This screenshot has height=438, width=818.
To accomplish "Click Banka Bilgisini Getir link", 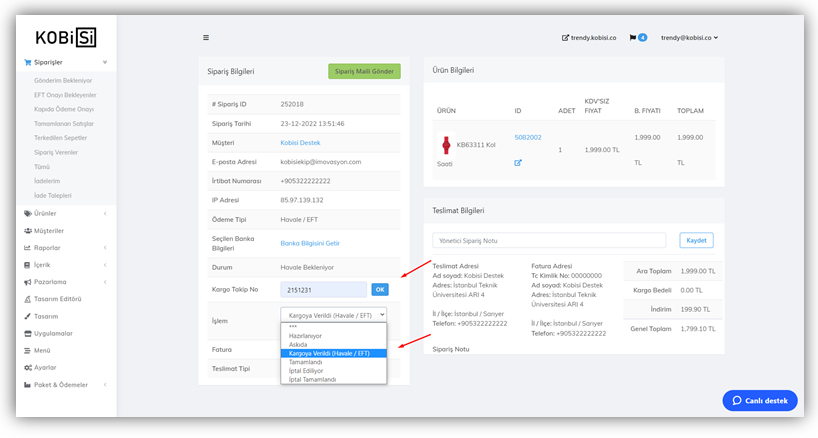I will pos(310,244).
